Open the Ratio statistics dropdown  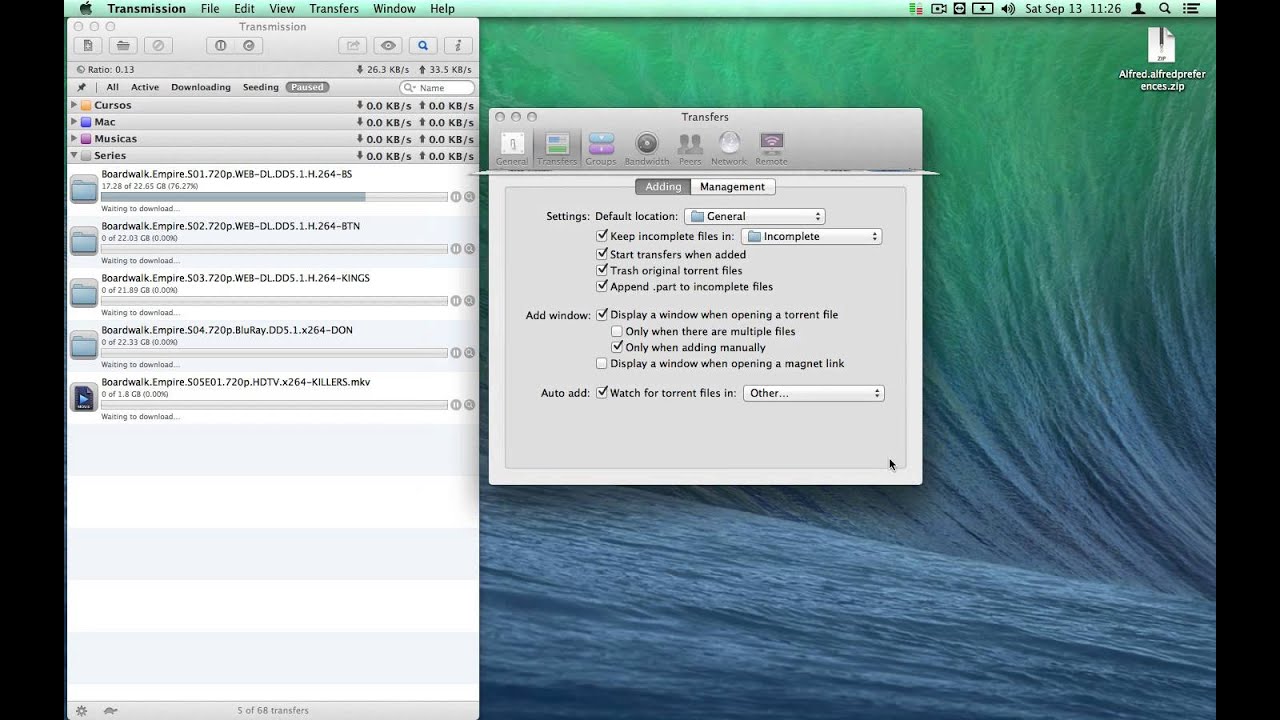(105, 70)
